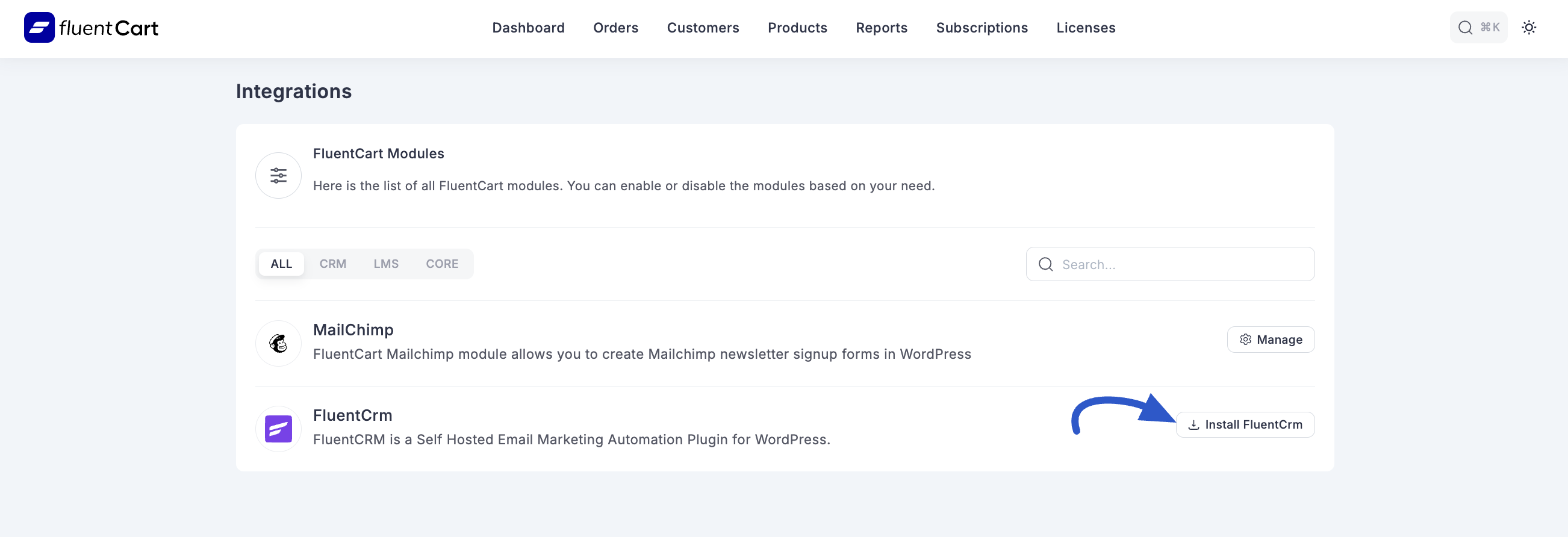The image size is (1568, 537).
Task: Click the MailChimp module description text
Action: (x=641, y=355)
